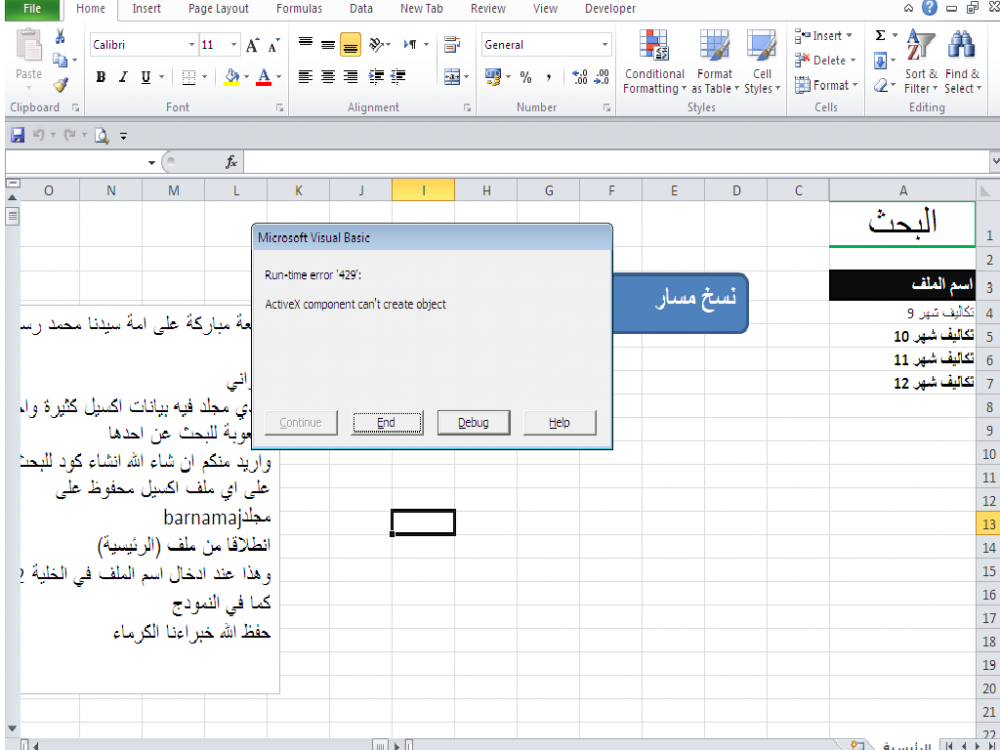Viewport: 1000px width, 750px height.
Task: Click the Copy icon
Action: point(60,60)
